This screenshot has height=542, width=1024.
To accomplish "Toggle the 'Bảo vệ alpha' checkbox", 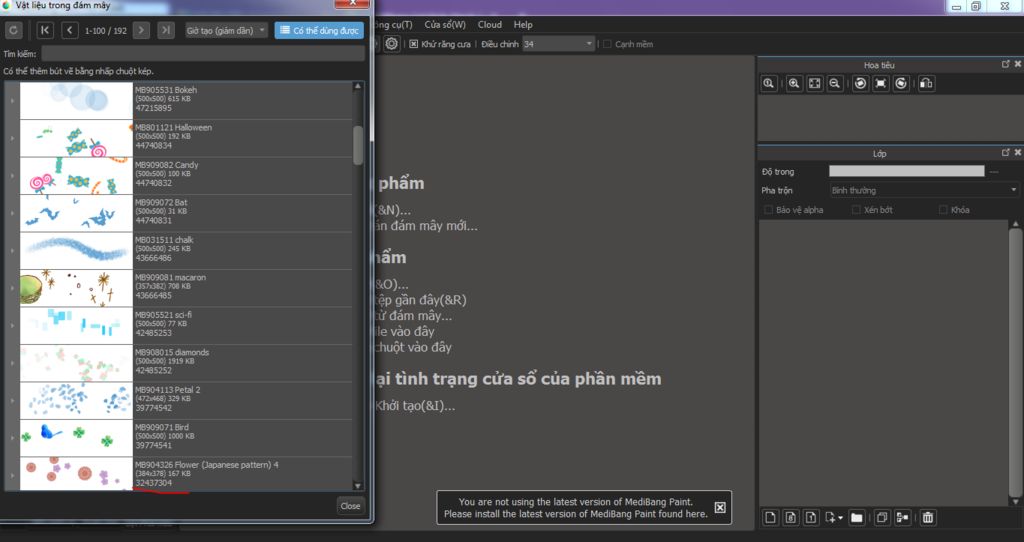I will click(x=769, y=210).
